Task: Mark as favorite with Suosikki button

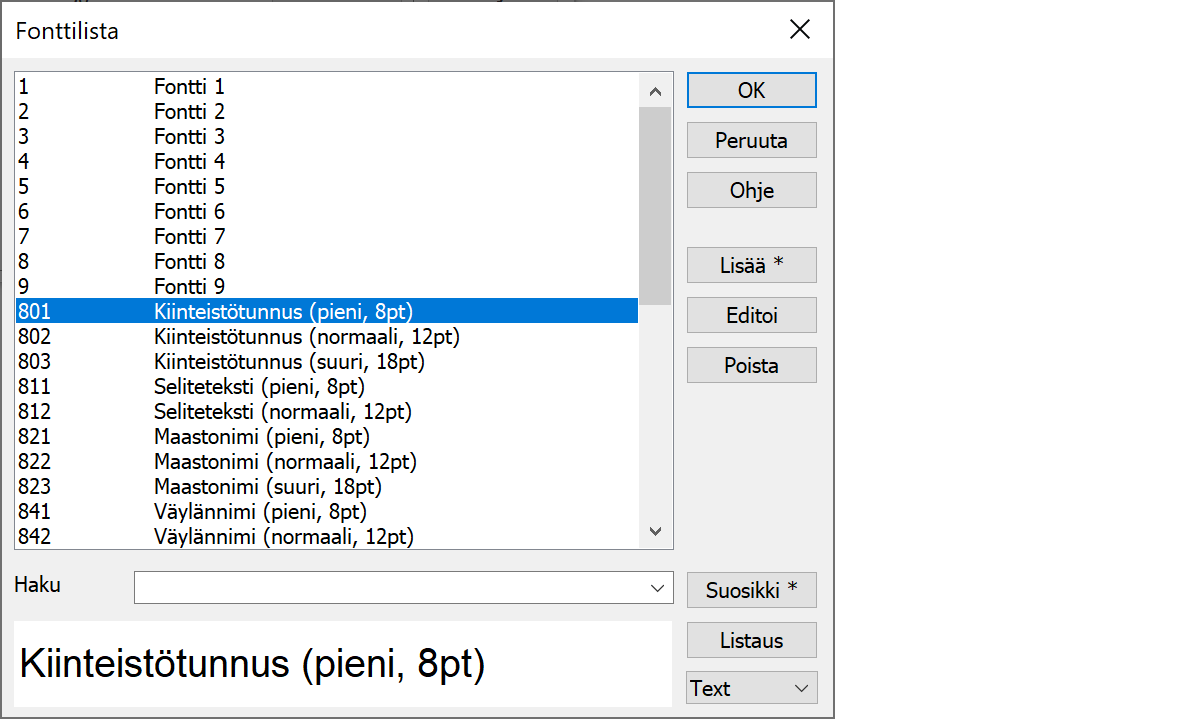Action: coord(751,590)
